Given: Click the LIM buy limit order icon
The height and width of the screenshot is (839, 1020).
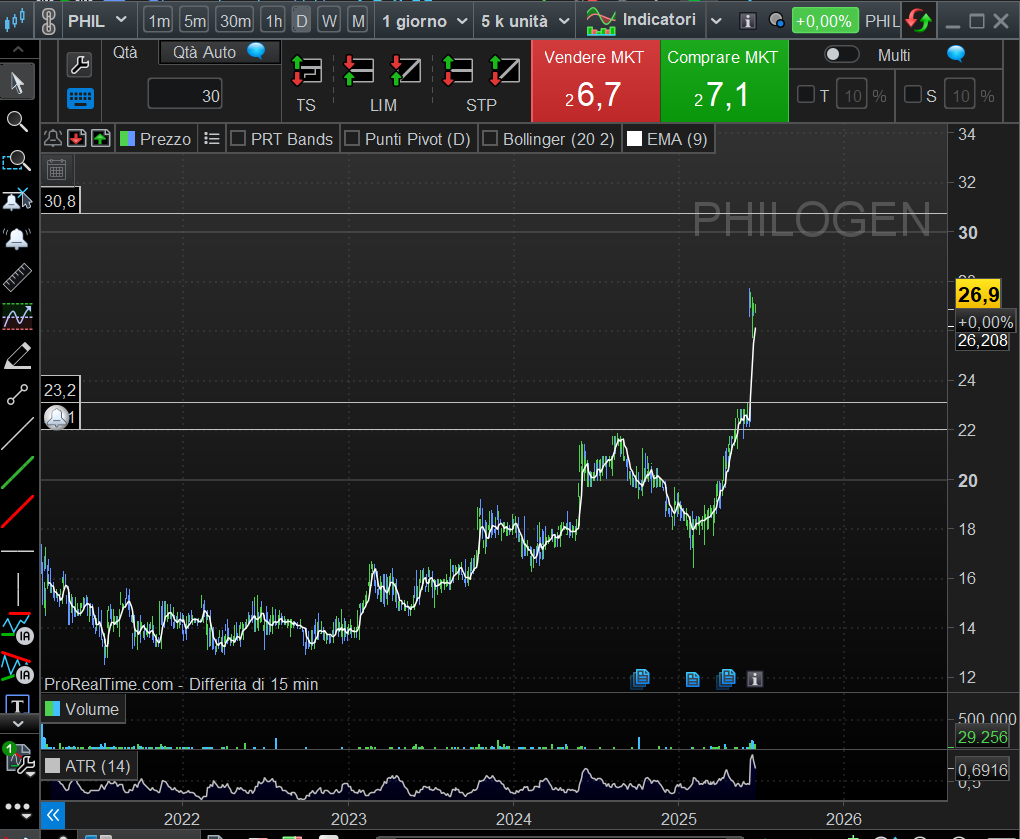Looking at the screenshot, I should tap(358, 70).
